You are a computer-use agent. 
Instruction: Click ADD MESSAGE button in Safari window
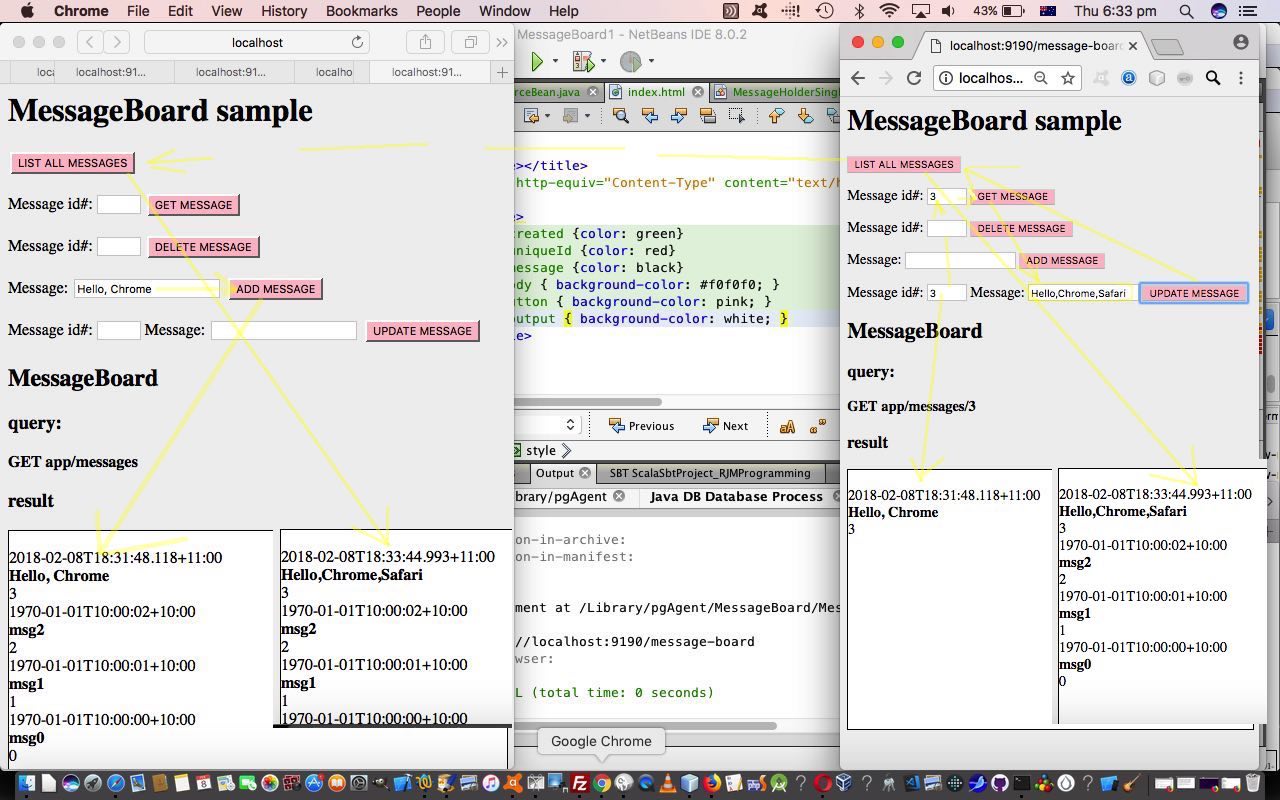click(276, 289)
